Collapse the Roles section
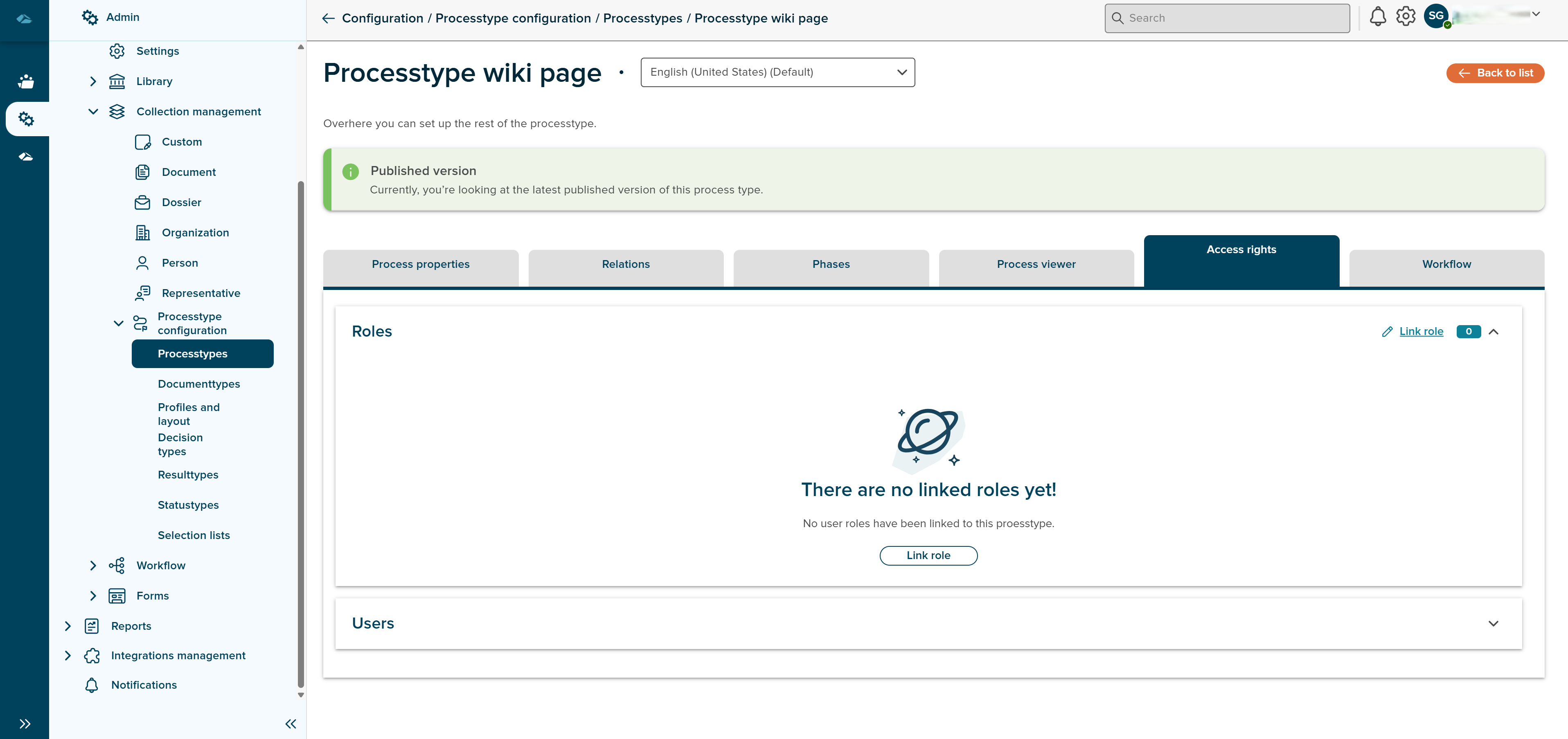The image size is (1568, 739). click(x=1494, y=332)
